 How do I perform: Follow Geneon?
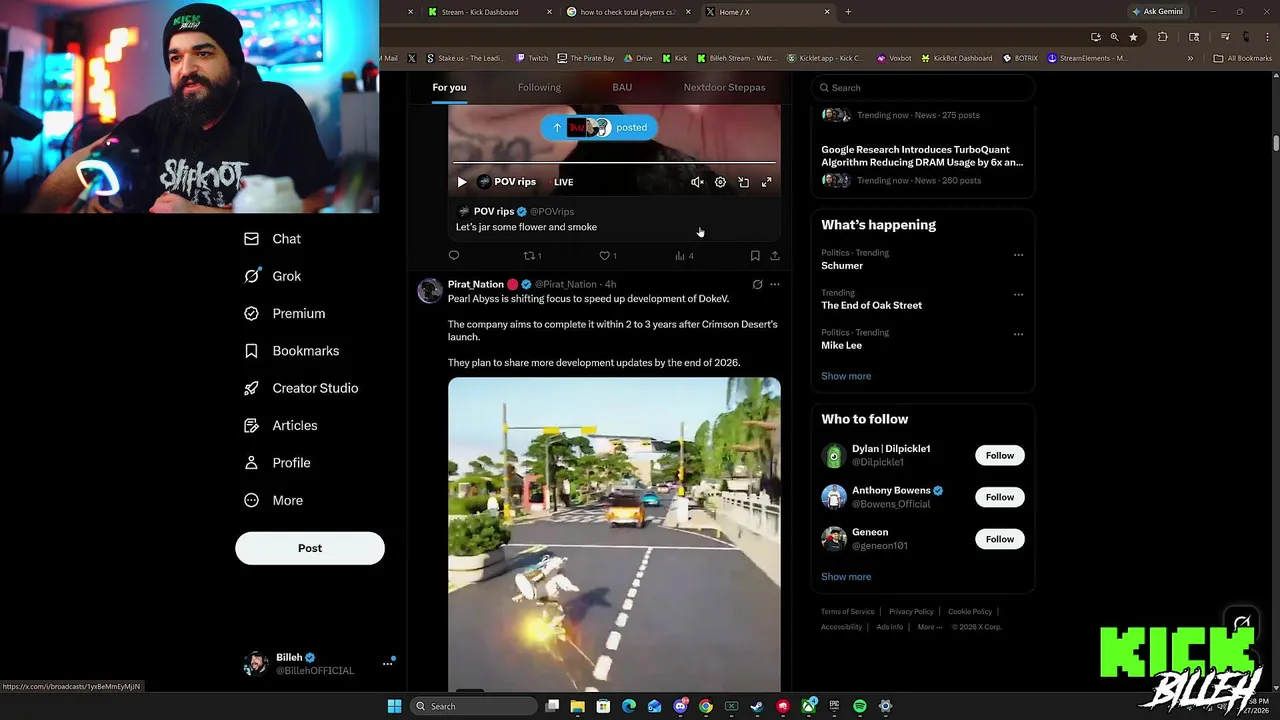(x=999, y=539)
